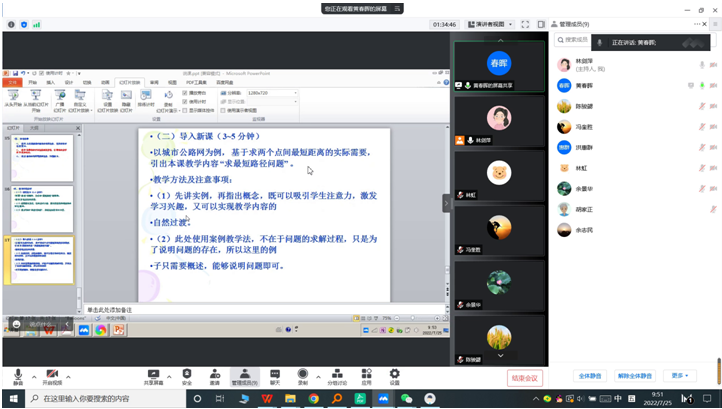Open the 分辨率 1280x720 dropdown
The height and width of the screenshot is (409, 722).
[x=272, y=93]
